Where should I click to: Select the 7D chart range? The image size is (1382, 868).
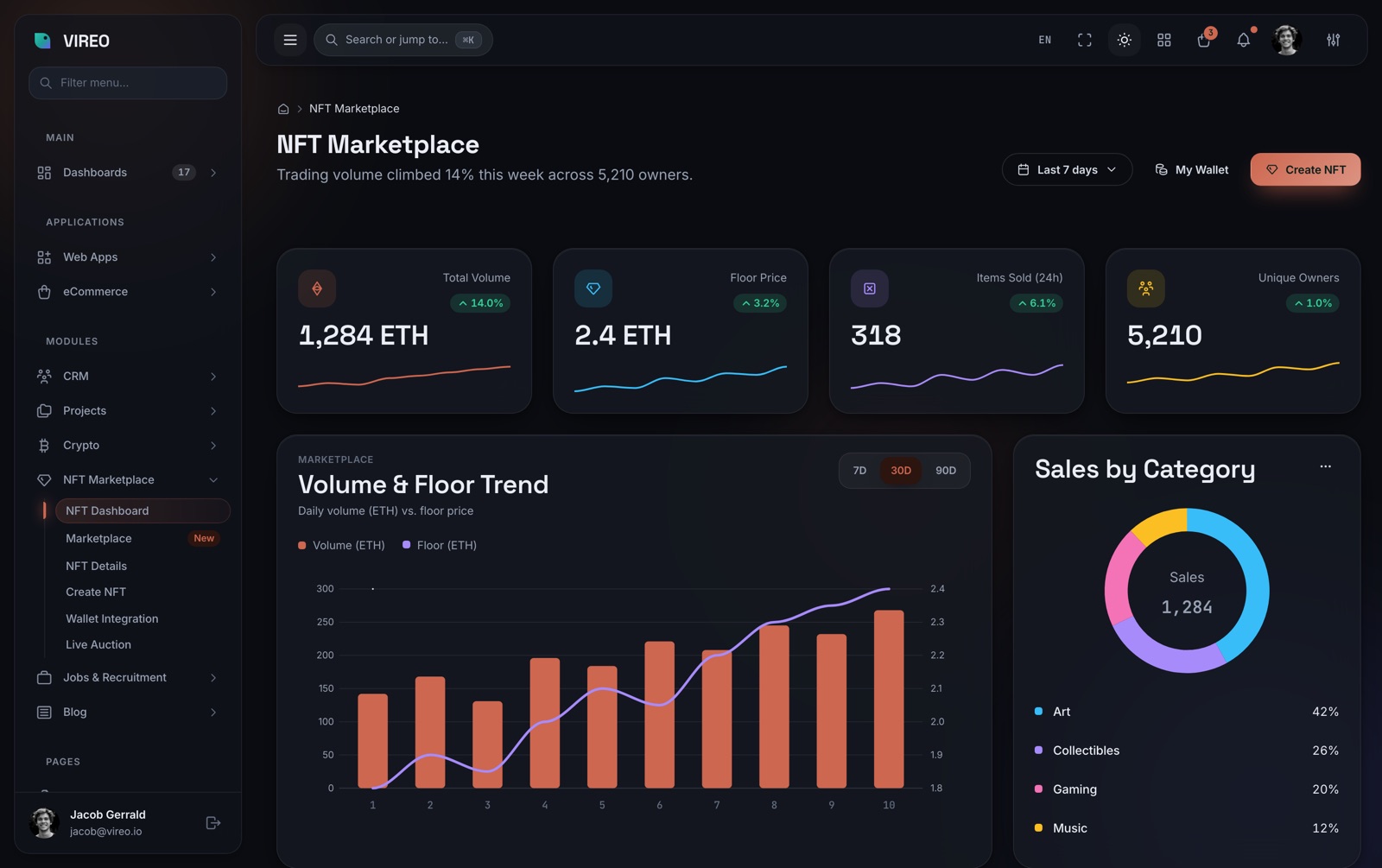click(x=859, y=471)
